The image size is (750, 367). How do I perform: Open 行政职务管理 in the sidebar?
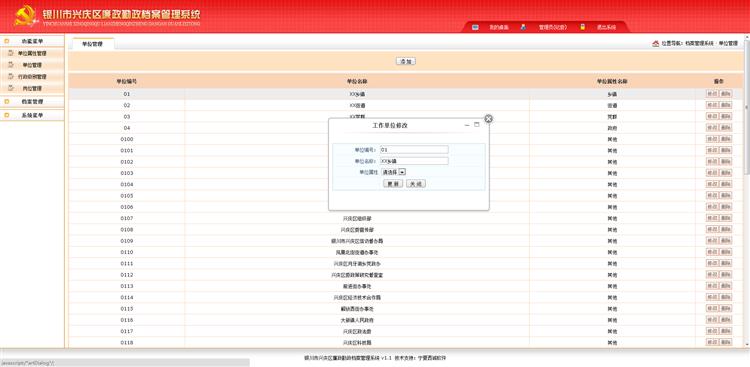coord(32,77)
